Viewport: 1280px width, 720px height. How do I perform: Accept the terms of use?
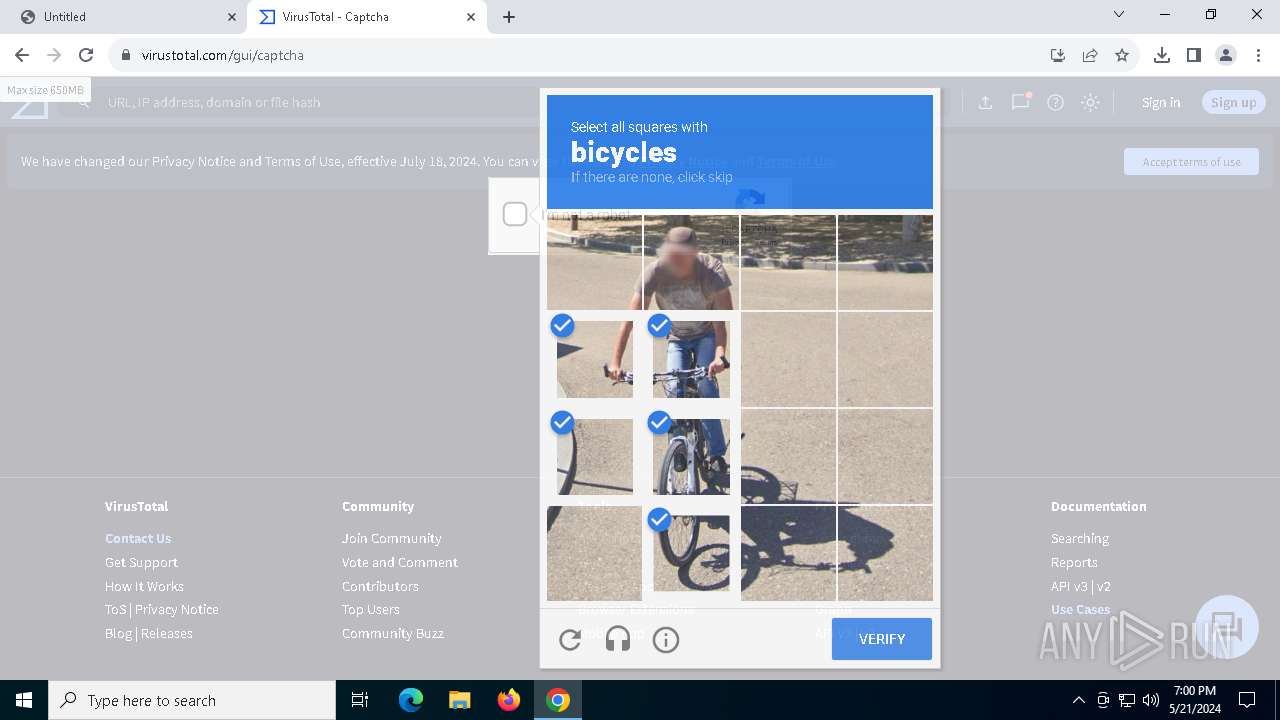pyautogui.click(x=1191, y=162)
